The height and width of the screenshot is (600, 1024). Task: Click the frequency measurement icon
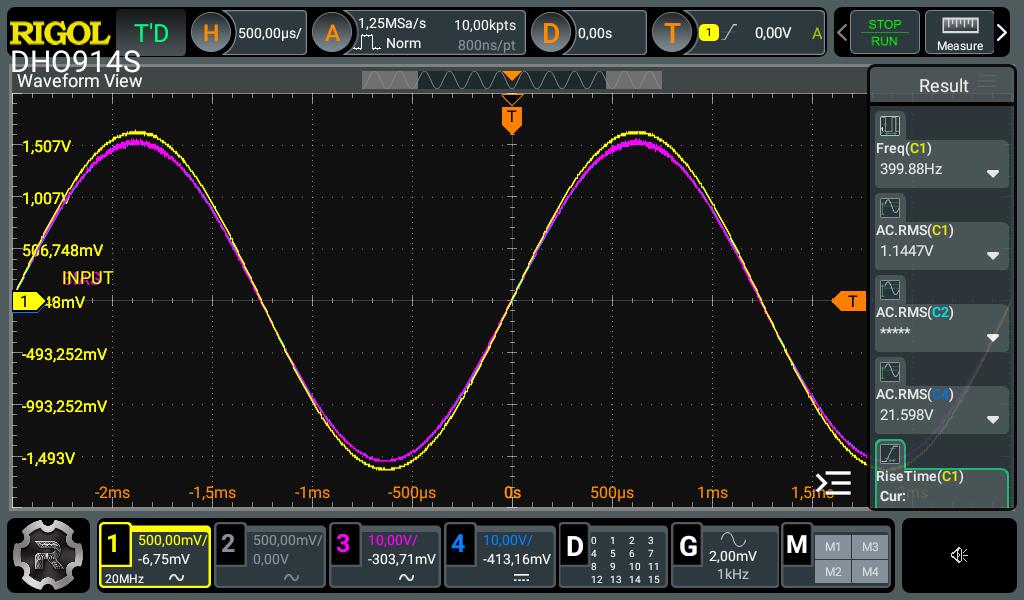click(x=889, y=125)
